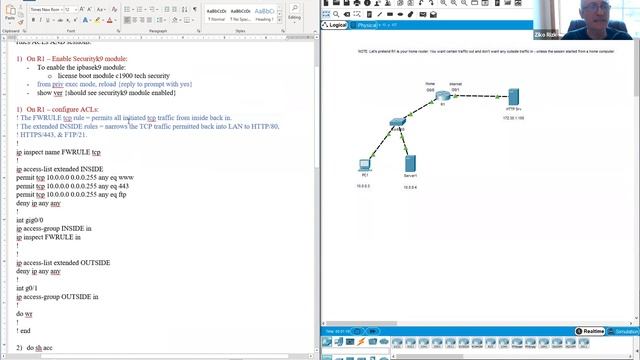The image size is (640, 360).
Task: Toggle Show/Hide paragraph marks
Action: 195,9
